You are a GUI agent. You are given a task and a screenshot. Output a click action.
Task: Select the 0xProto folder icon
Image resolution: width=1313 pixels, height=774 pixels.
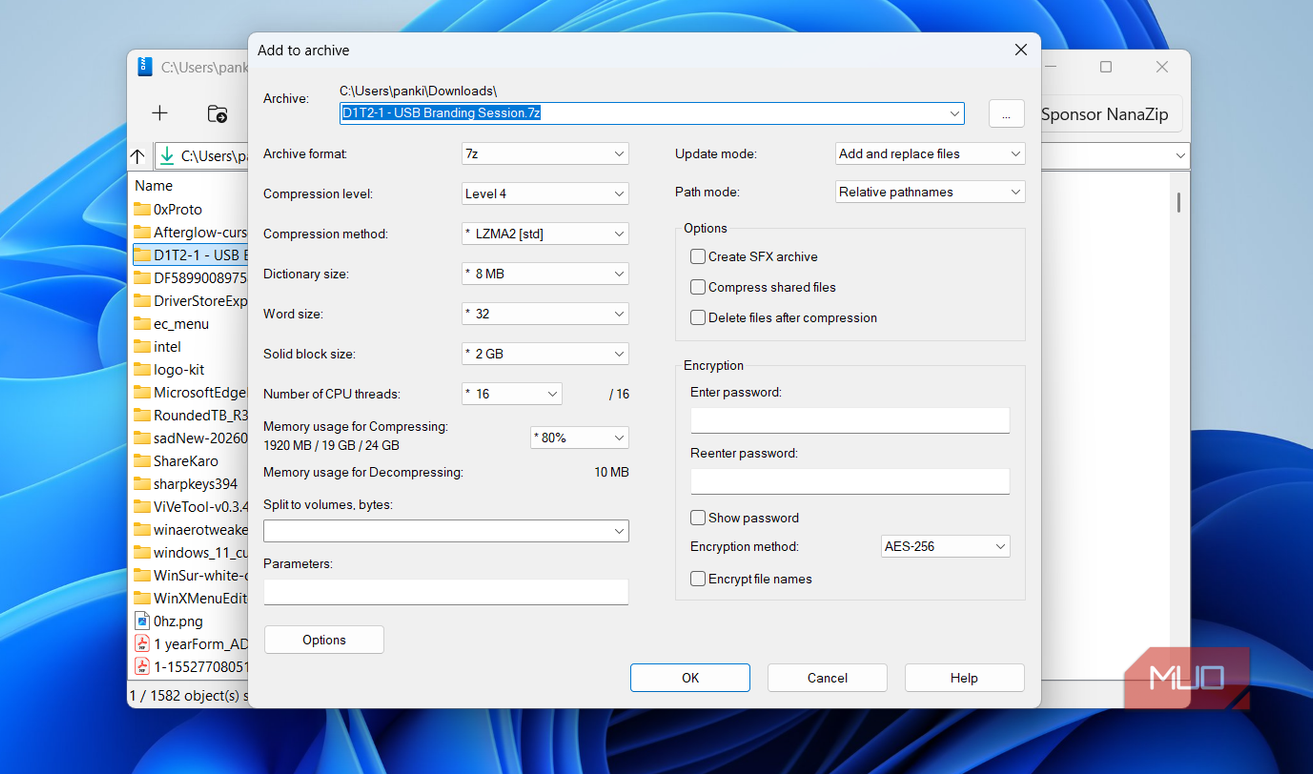click(142, 209)
